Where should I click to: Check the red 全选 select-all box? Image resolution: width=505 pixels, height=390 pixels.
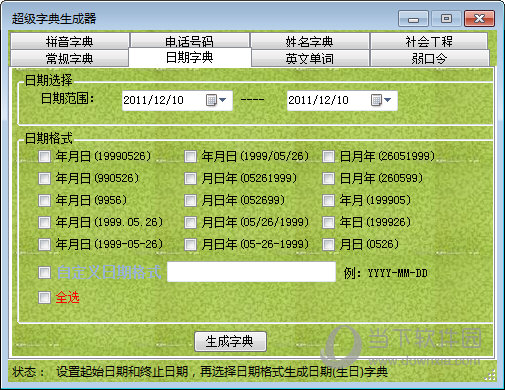coord(44,297)
